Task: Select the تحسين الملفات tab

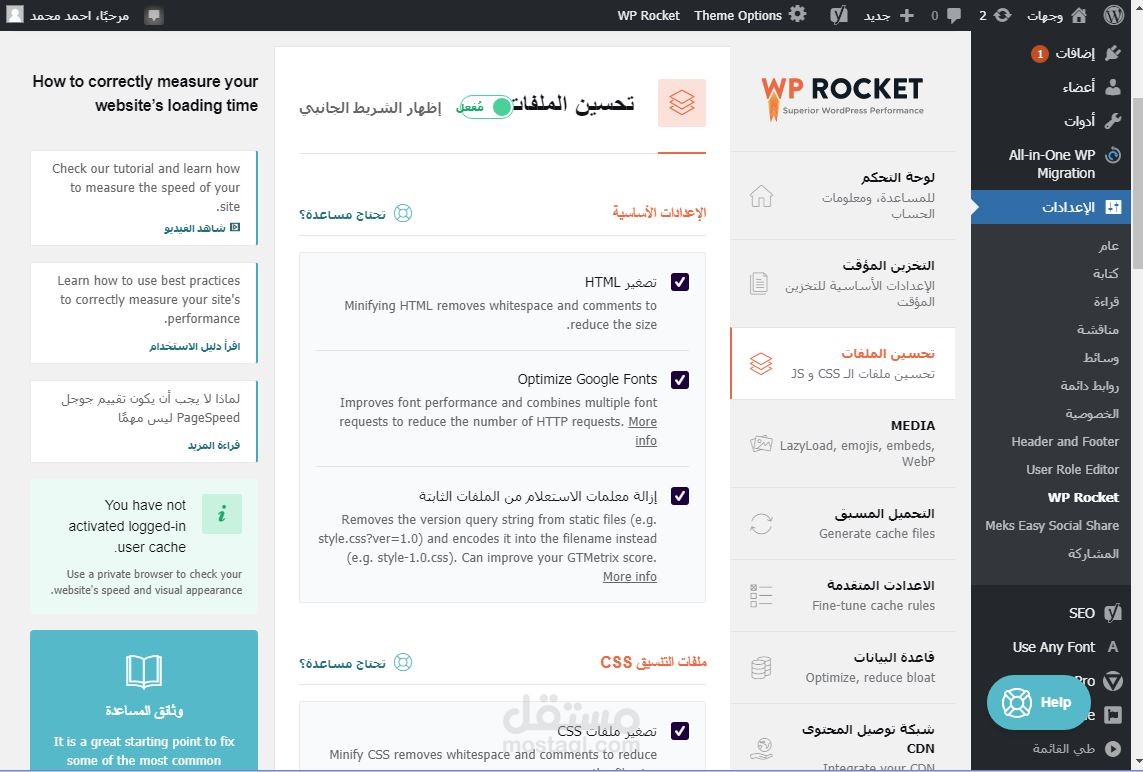Action: pos(843,363)
